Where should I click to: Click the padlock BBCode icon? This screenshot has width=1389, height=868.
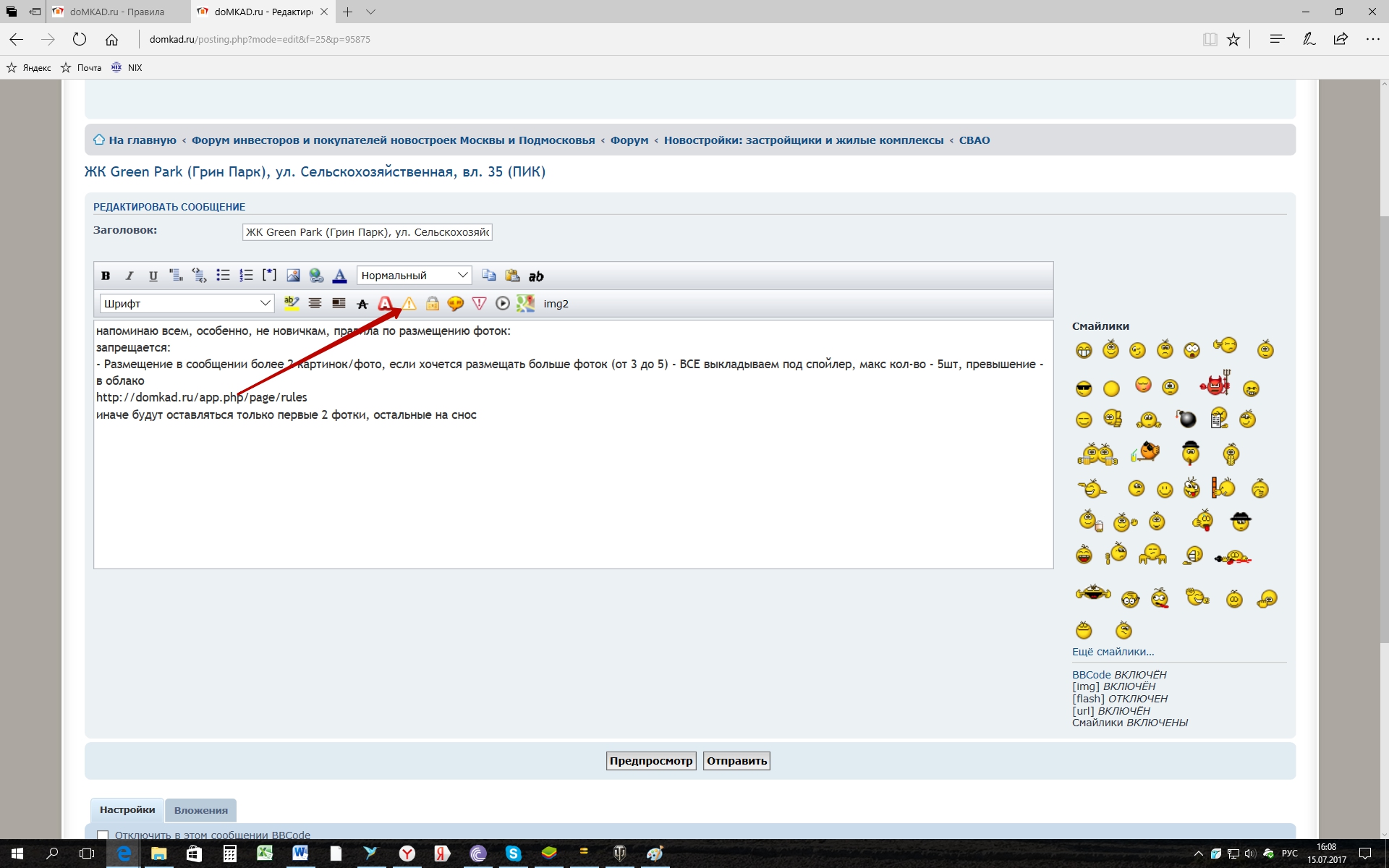433,304
